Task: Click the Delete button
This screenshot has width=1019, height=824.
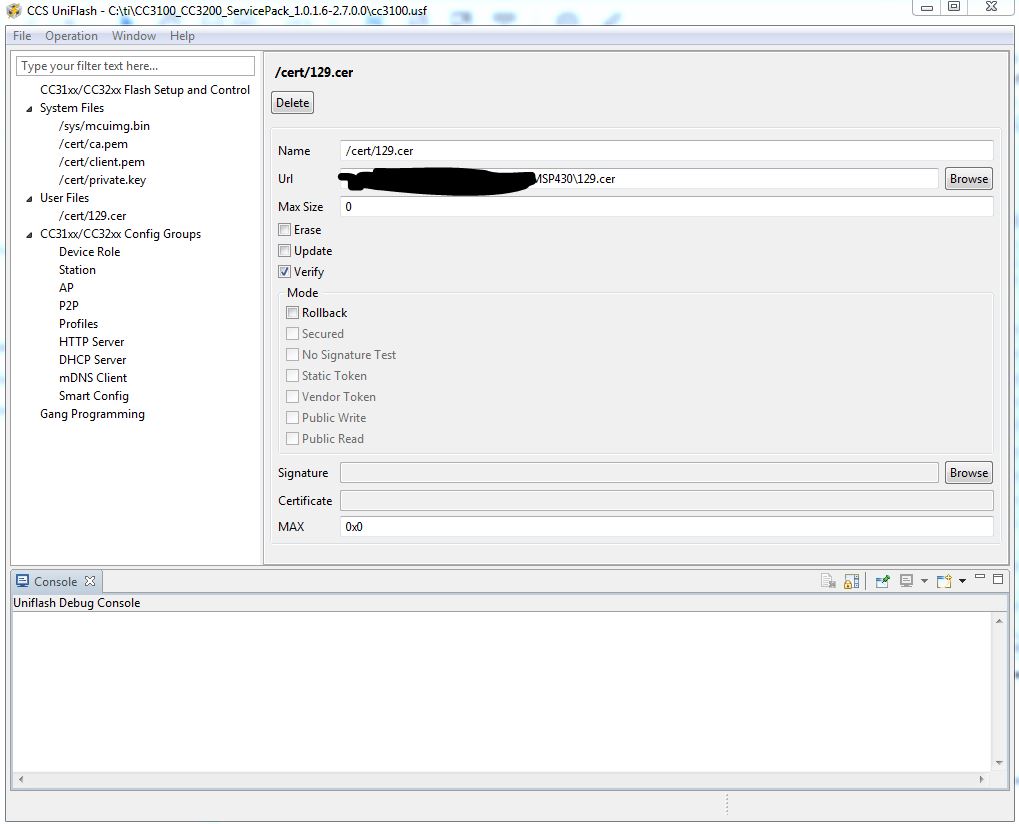Action: coord(292,103)
